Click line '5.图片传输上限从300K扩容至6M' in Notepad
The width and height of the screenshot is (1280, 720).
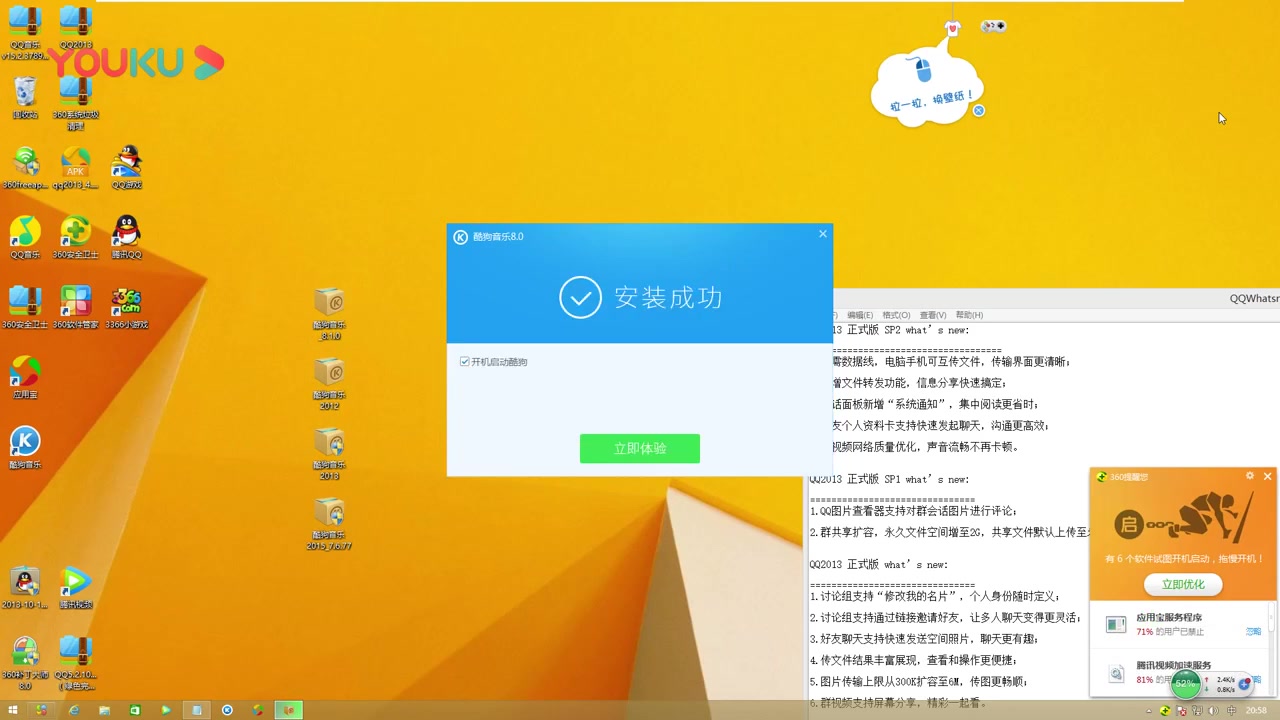(918, 682)
